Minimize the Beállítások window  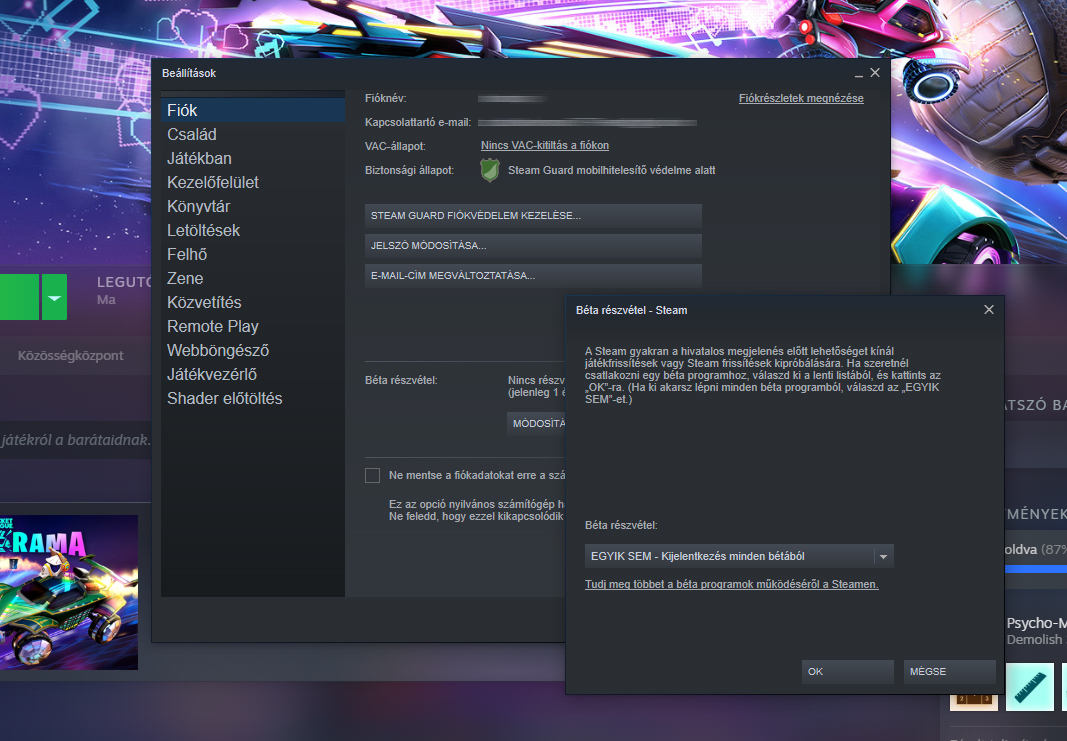click(858, 74)
